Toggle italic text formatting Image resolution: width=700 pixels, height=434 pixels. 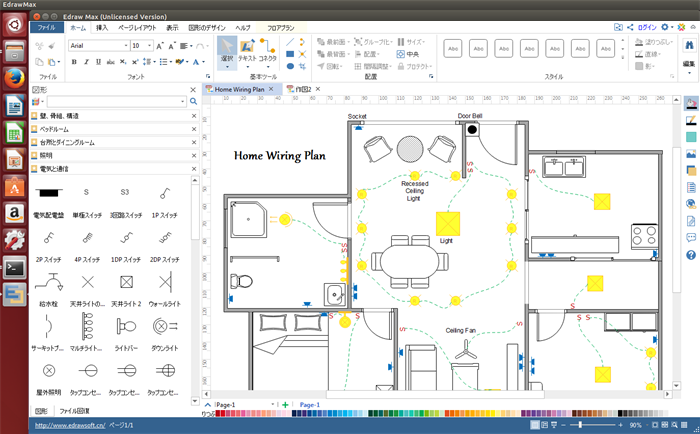[87, 62]
